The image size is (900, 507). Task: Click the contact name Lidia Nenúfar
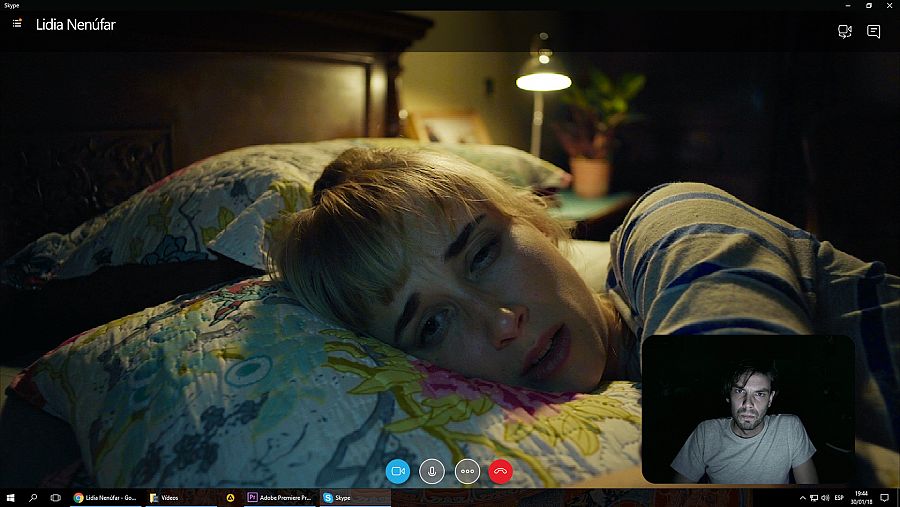[76, 25]
